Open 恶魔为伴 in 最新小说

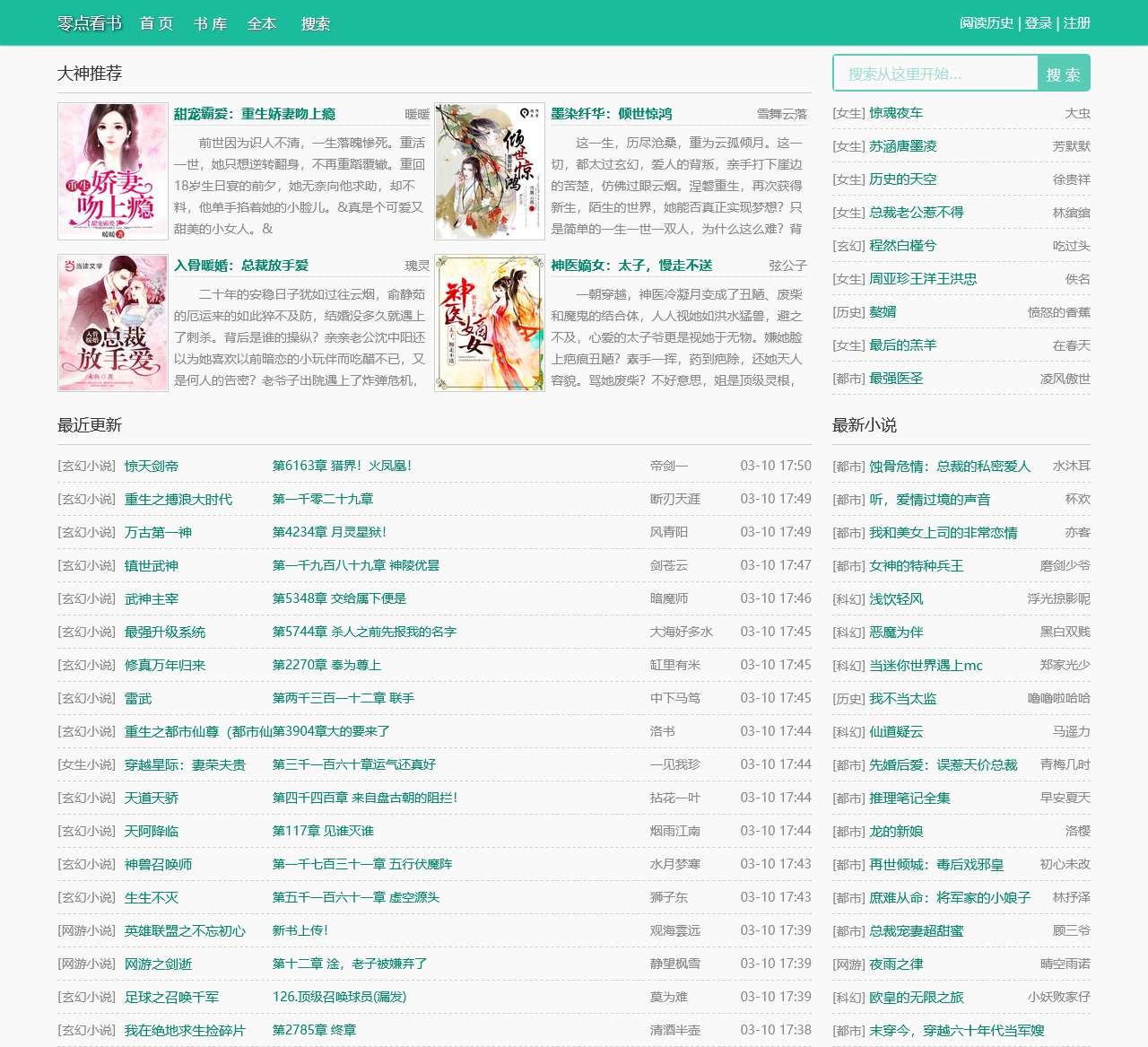point(896,633)
